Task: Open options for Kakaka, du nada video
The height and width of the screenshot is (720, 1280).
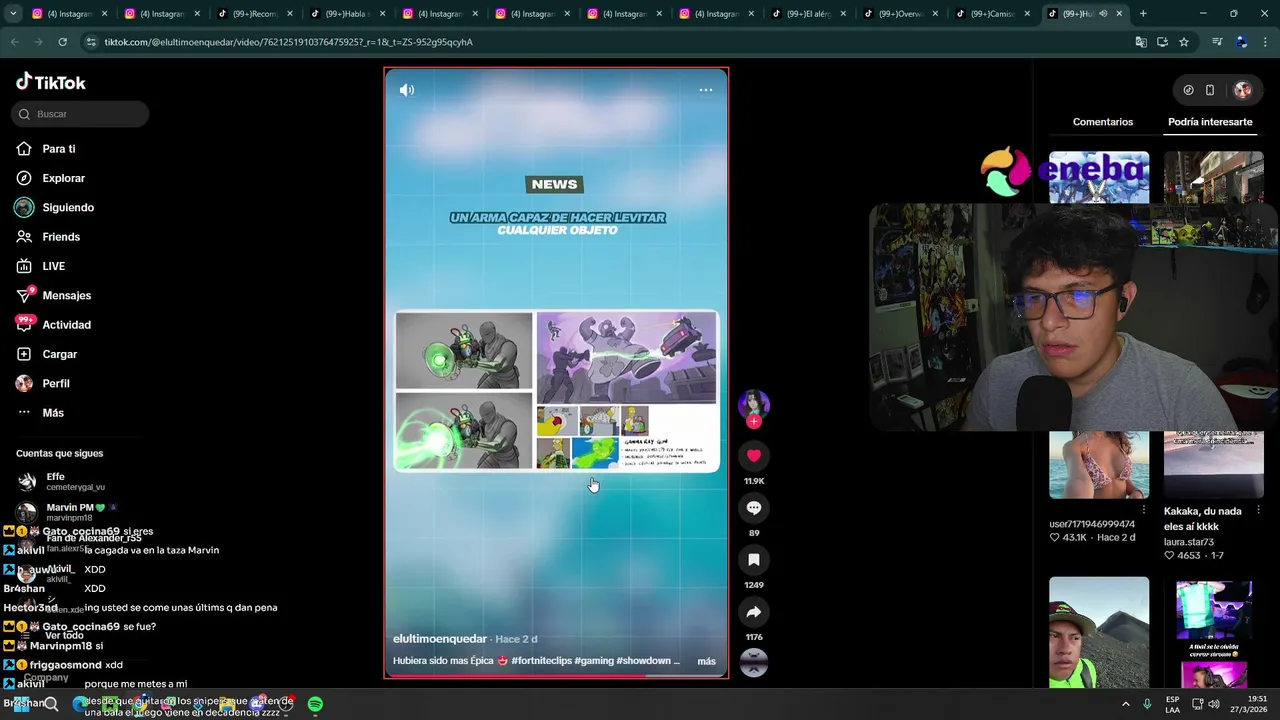Action: (x=1259, y=510)
